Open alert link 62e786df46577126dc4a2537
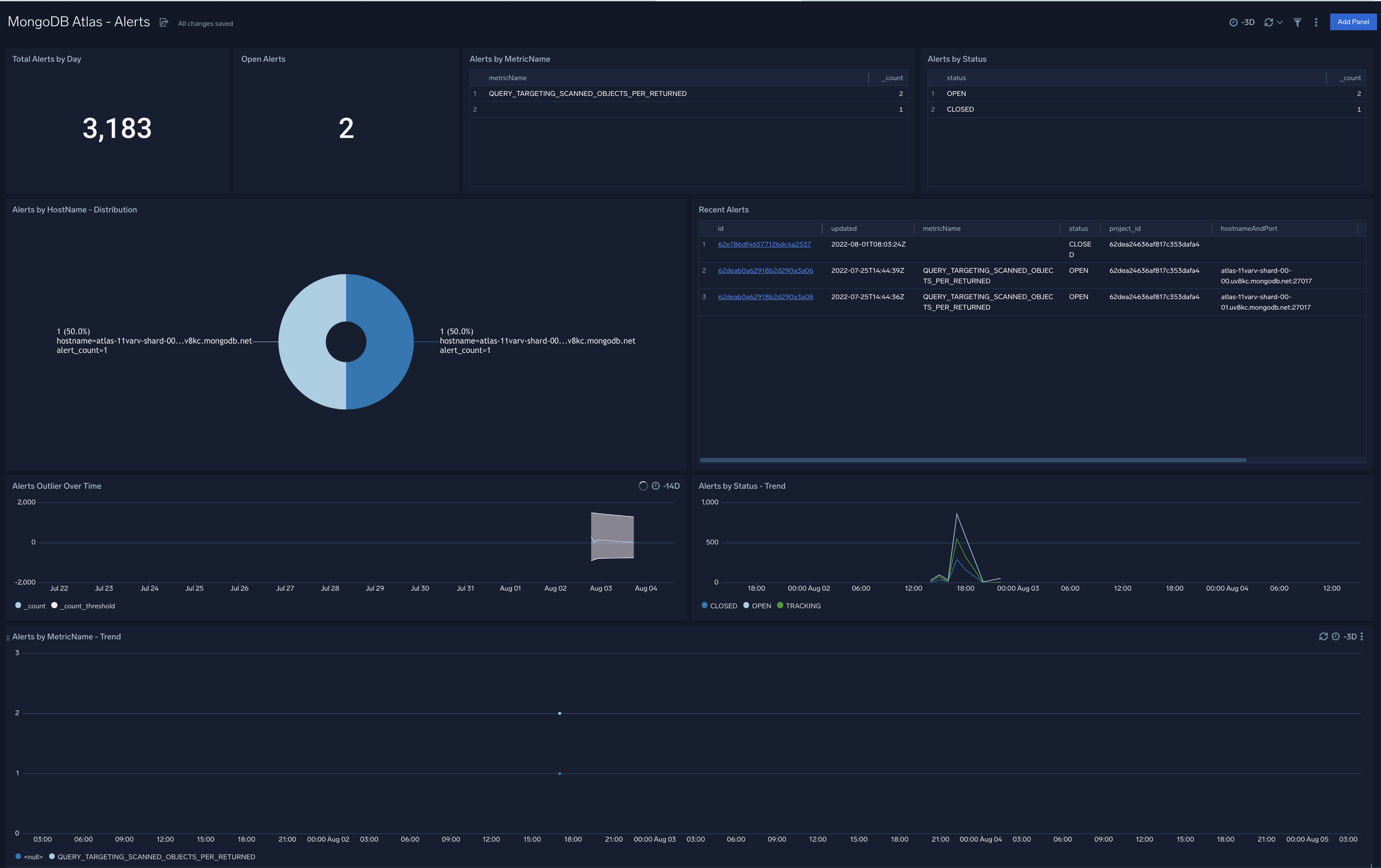This screenshot has width=1381, height=868. click(x=765, y=243)
